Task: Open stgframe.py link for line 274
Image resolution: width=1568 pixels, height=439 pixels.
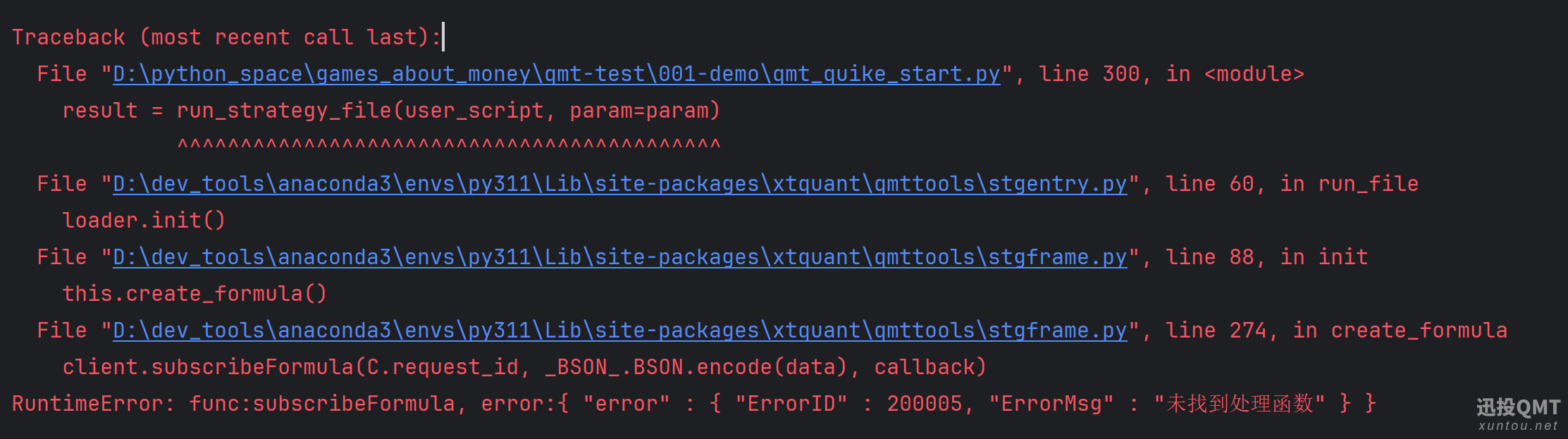Action: point(619,330)
